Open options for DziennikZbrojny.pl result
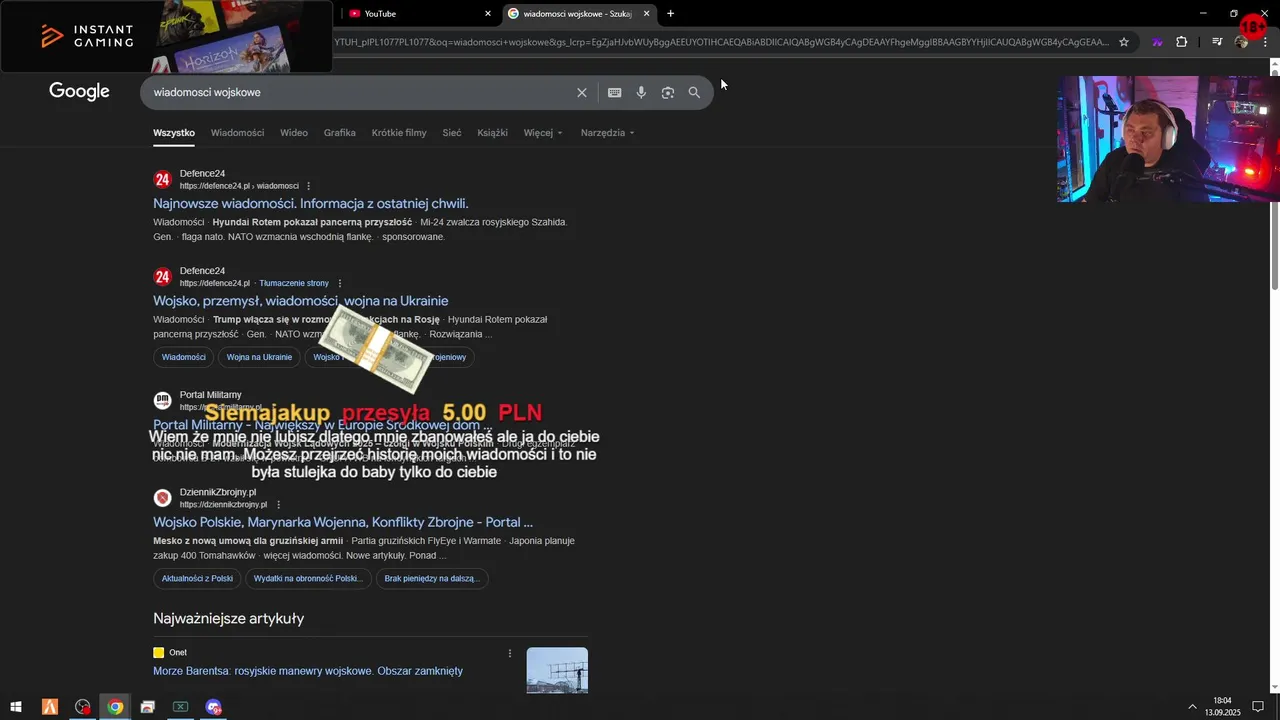This screenshot has width=1280, height=720. (x=278, y=505)
